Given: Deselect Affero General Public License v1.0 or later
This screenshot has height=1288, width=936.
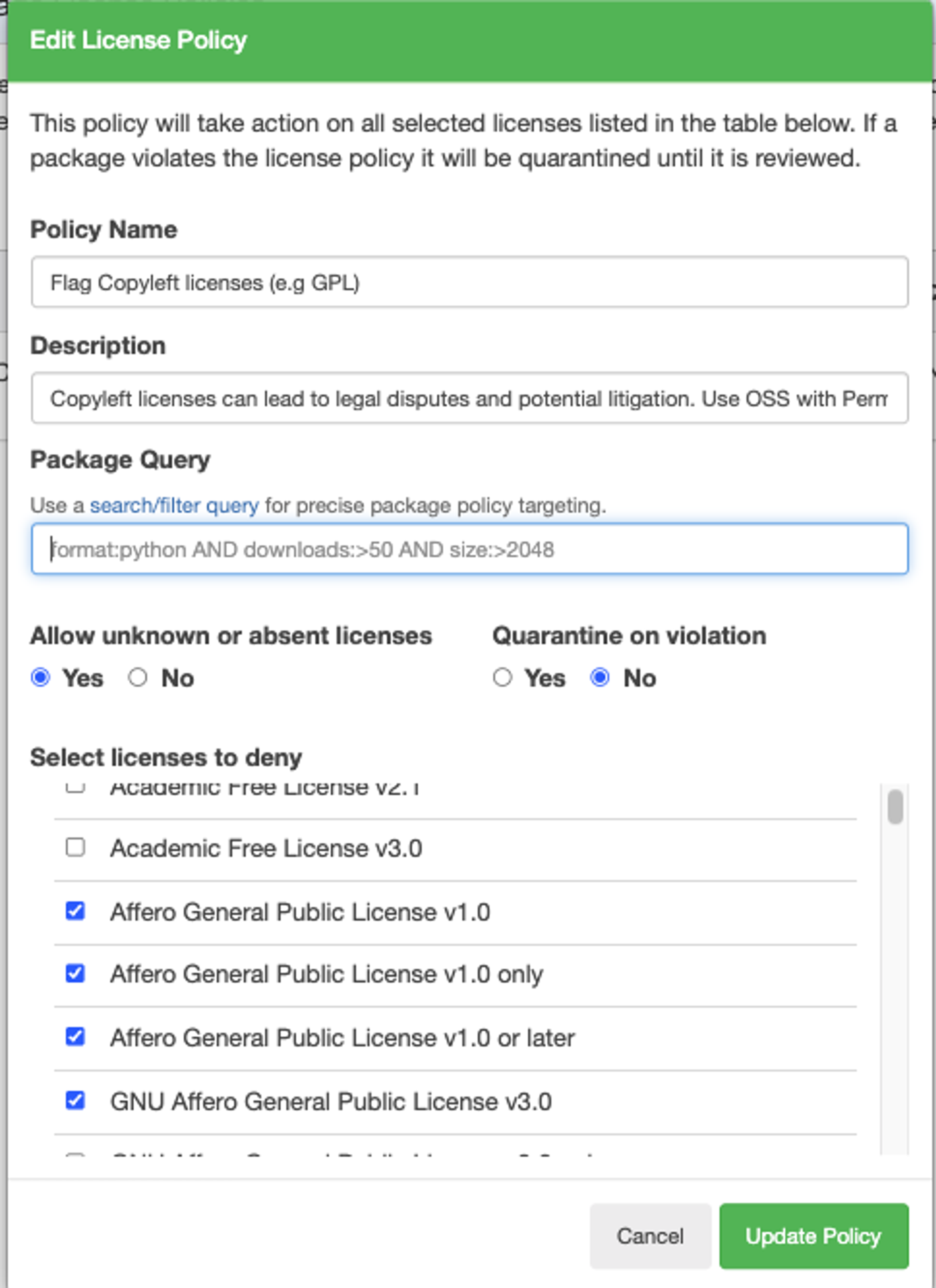Looking at the screenshot, I should coord(76,1037).
